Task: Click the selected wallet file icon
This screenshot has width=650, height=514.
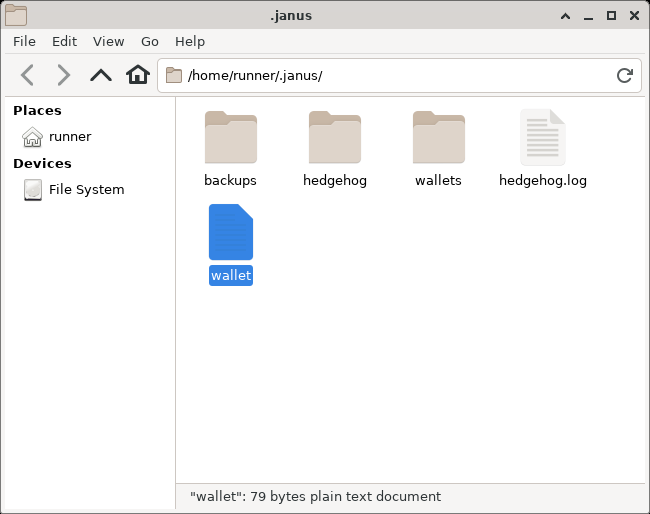Action: pos(231,232)
